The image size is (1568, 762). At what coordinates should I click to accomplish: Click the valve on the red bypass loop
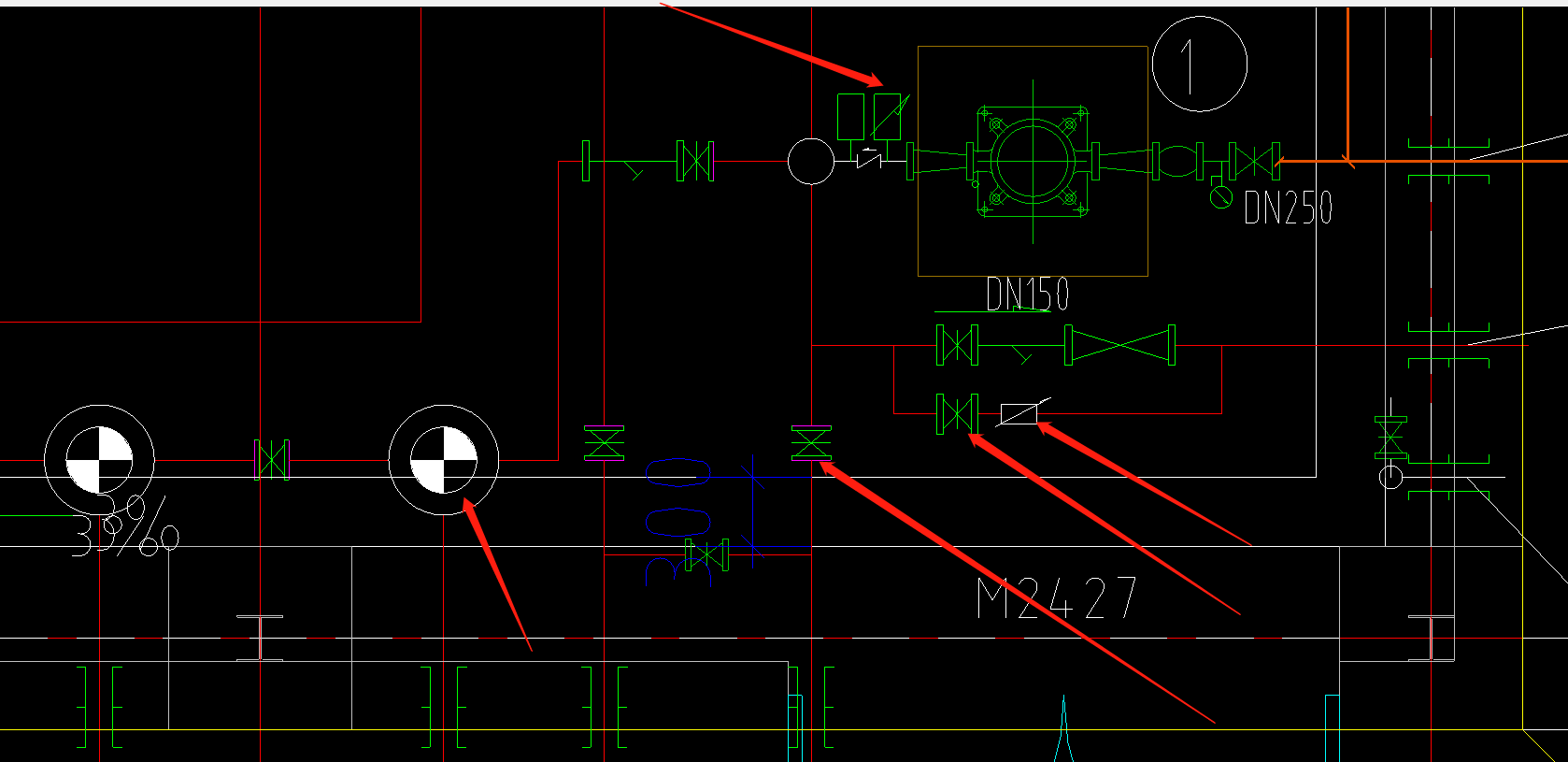pos(958,413)
